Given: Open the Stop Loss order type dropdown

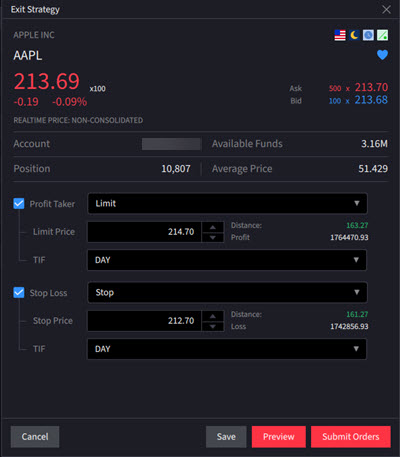Looking at the screenshot, I should tap(227, 292).
